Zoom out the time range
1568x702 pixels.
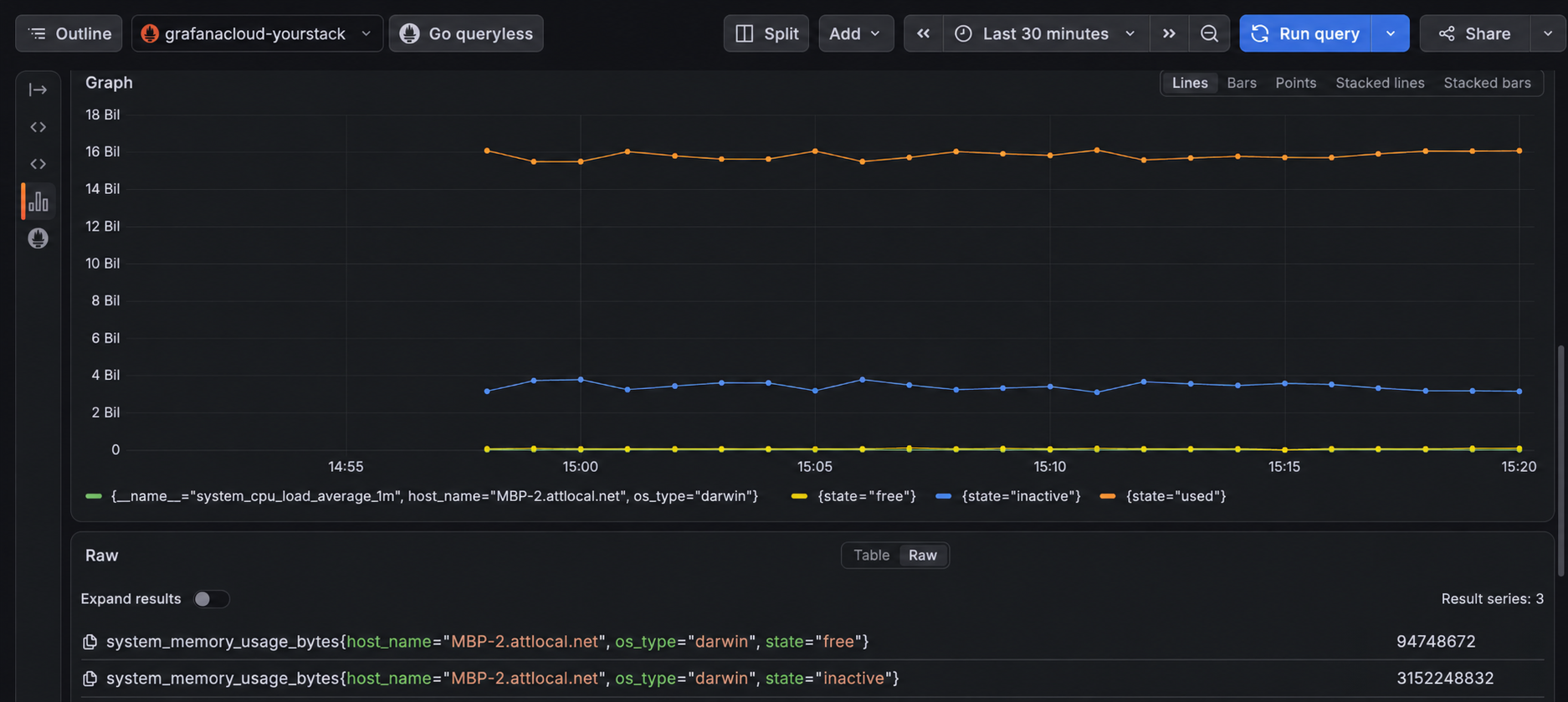point(1209,33)
